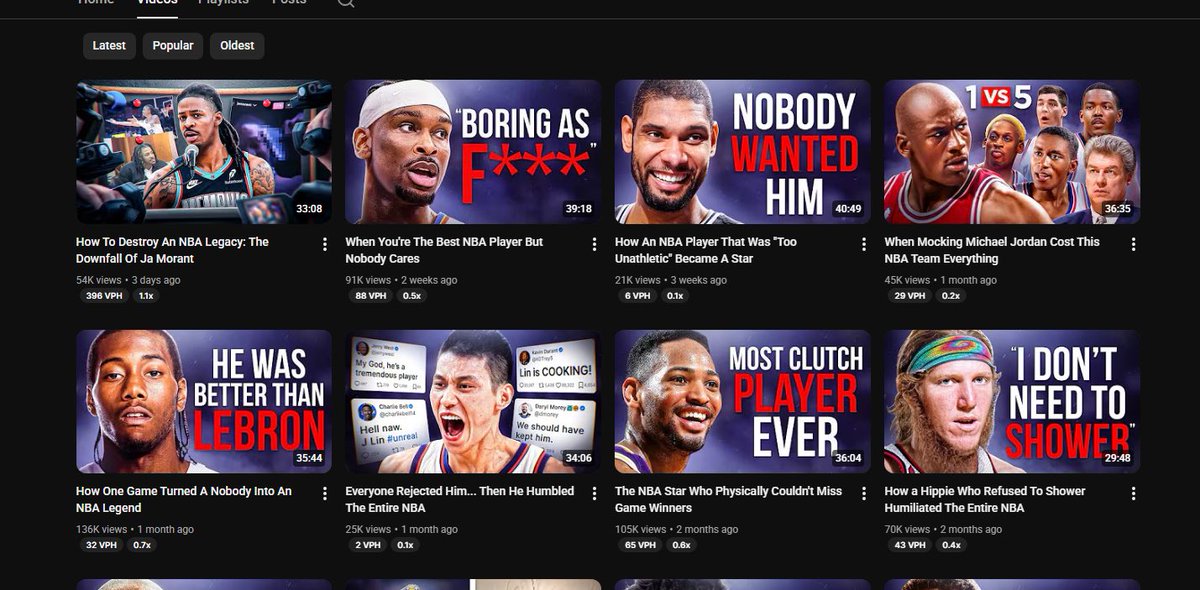Open options menu for Hippie Refused To Shower video
Image resolution: width=1200 pixels, height=590 pixels.
1133,493
